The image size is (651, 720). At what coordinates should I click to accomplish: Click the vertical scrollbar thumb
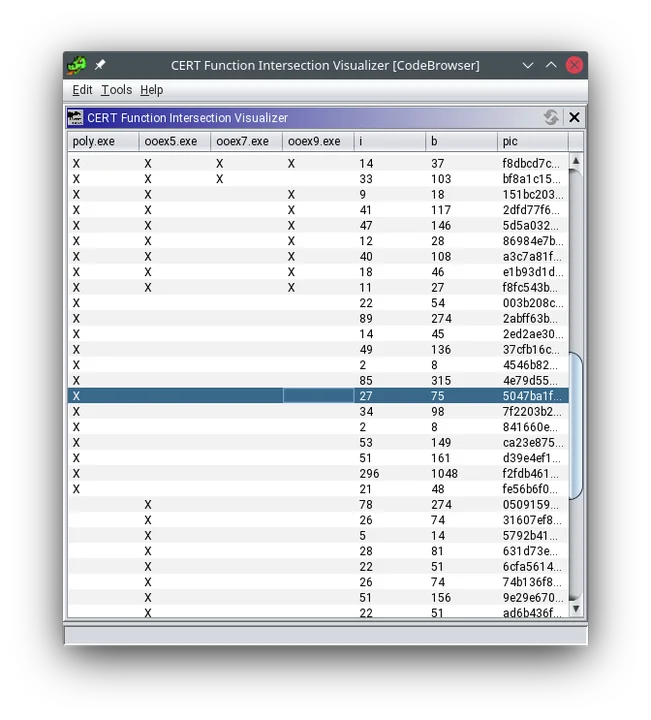(576, 425)
